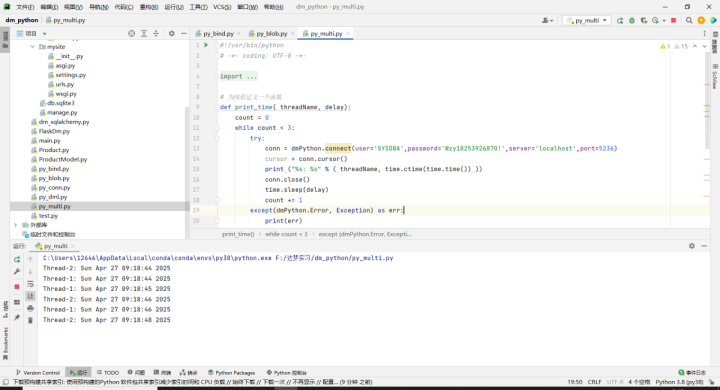Click the CRLF line separator in status bar

[x=594, y=382]
